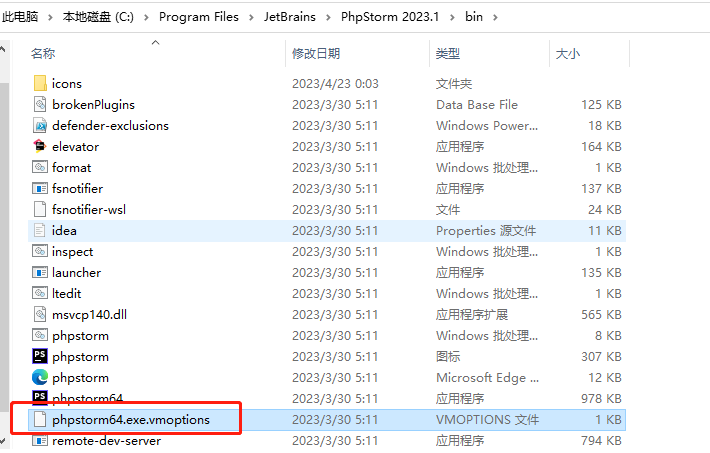The width and height of the screenshot is (710, 453).
Task: Sort files by 修改日期 column header
Action: click(316, 53)
